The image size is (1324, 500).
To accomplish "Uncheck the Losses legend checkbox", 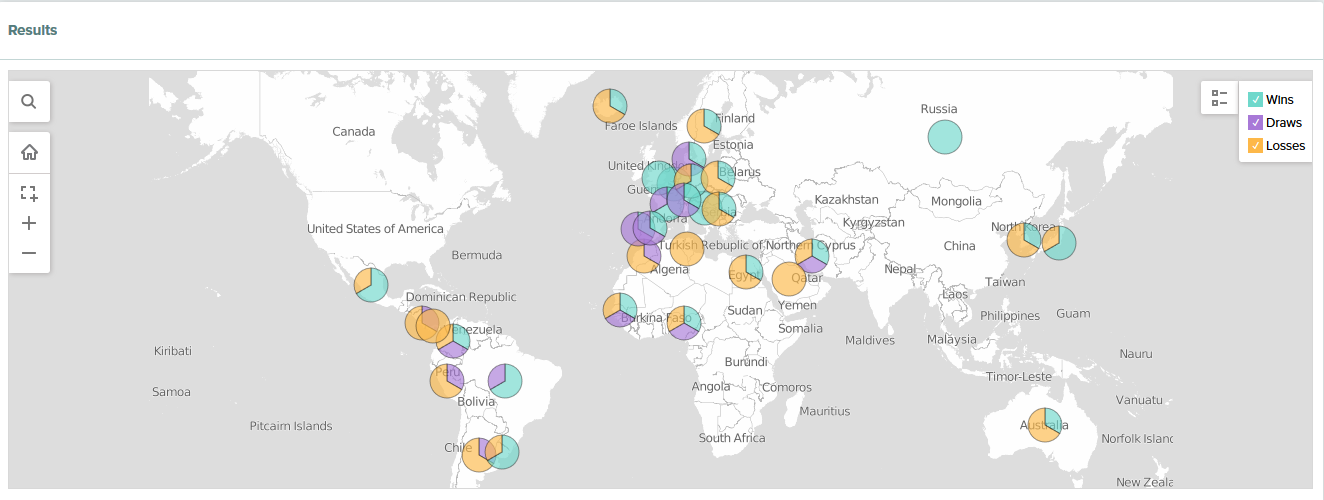I will coord(1255,146).
